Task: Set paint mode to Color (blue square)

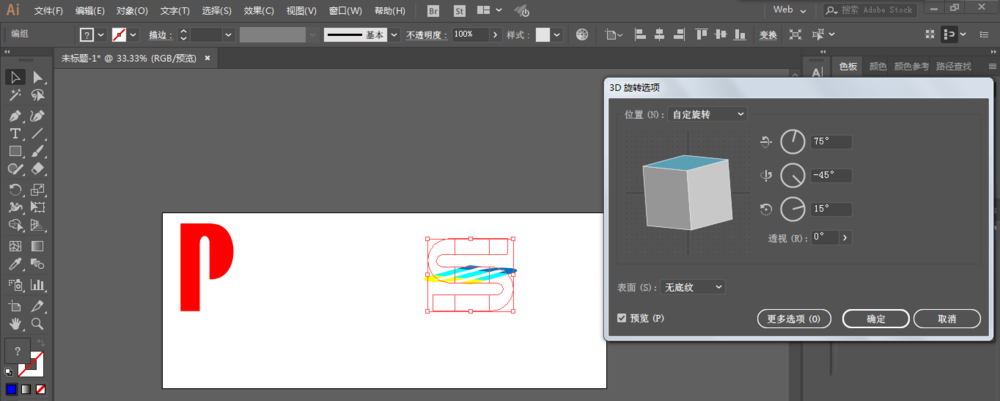Action: pyautogui.click(x=11, y=389)
